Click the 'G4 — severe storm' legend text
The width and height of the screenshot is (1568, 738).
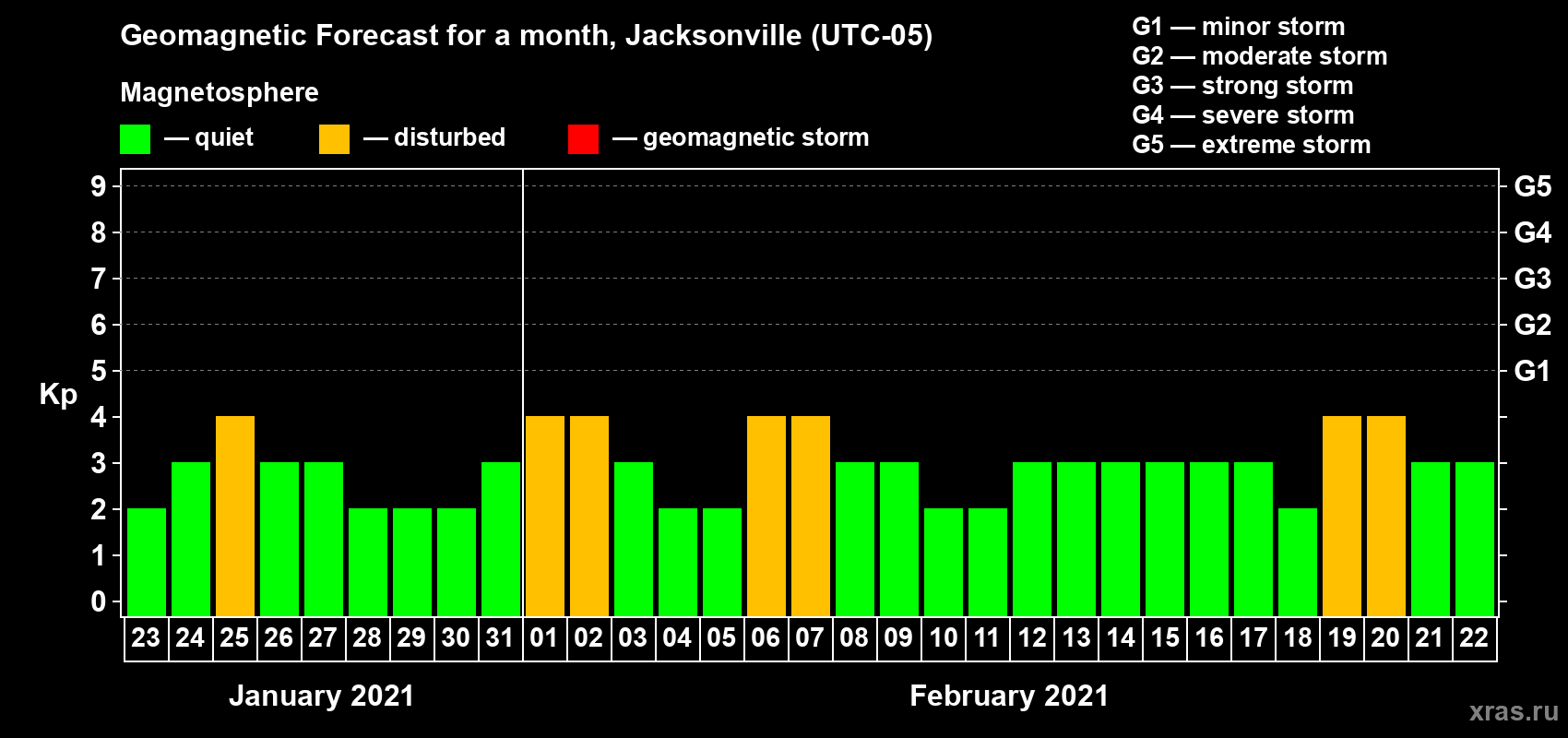coord(1243,115)
